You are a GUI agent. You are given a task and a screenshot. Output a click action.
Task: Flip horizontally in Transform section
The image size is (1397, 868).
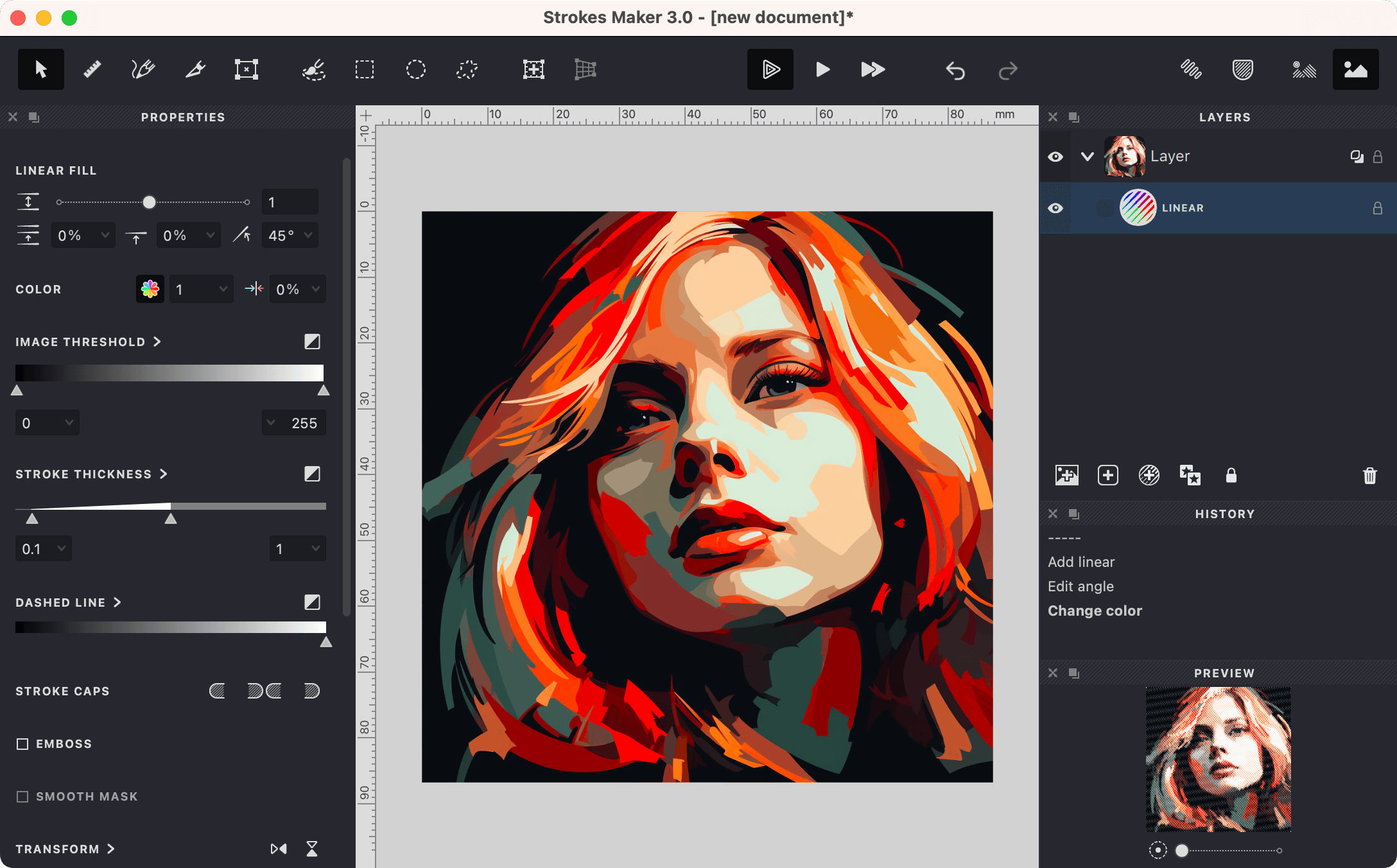279,849
